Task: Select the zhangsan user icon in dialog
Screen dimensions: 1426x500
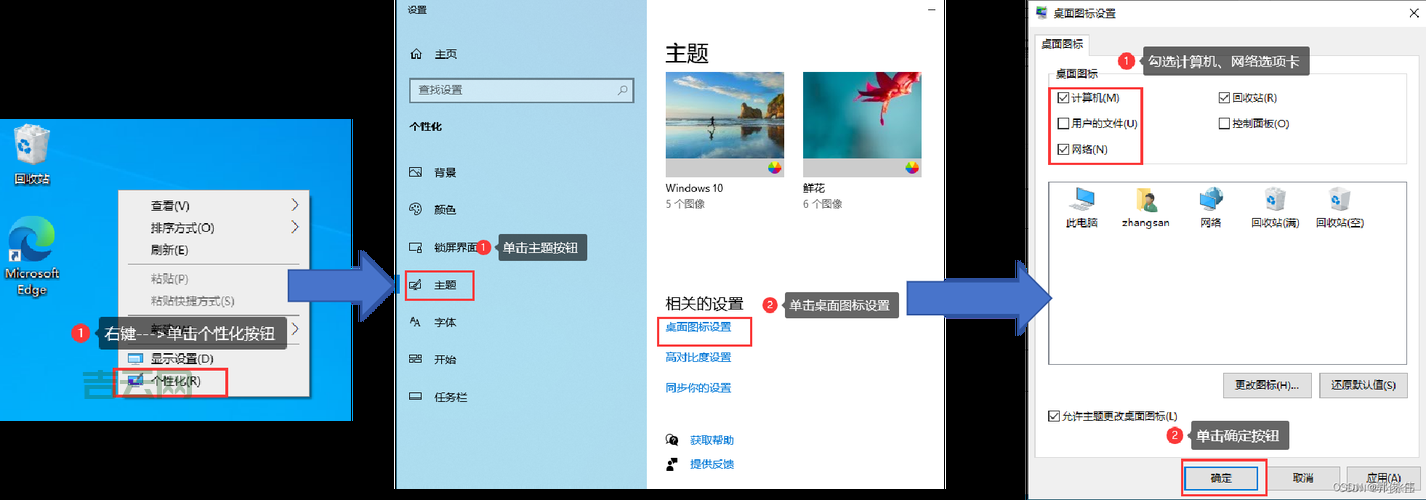Action: coord(1145,208)
